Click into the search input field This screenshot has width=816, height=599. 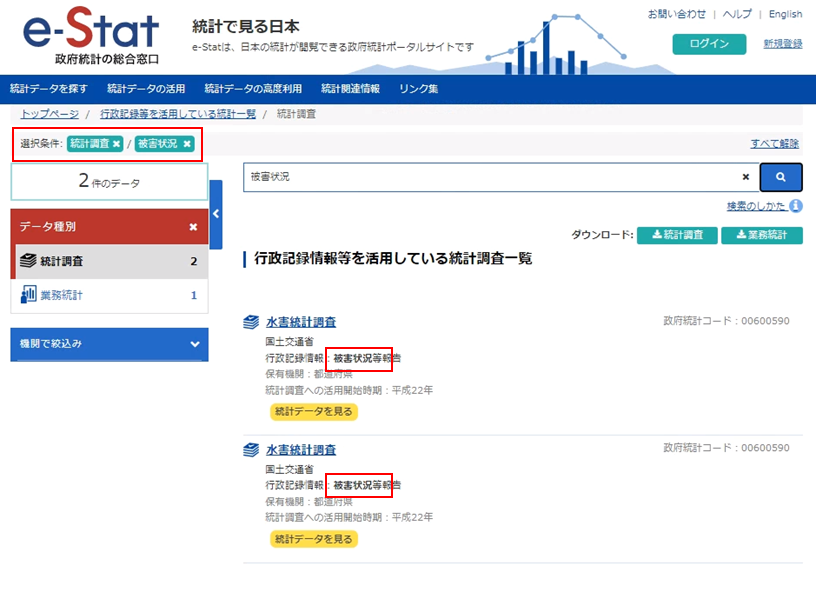pos(490,177)
